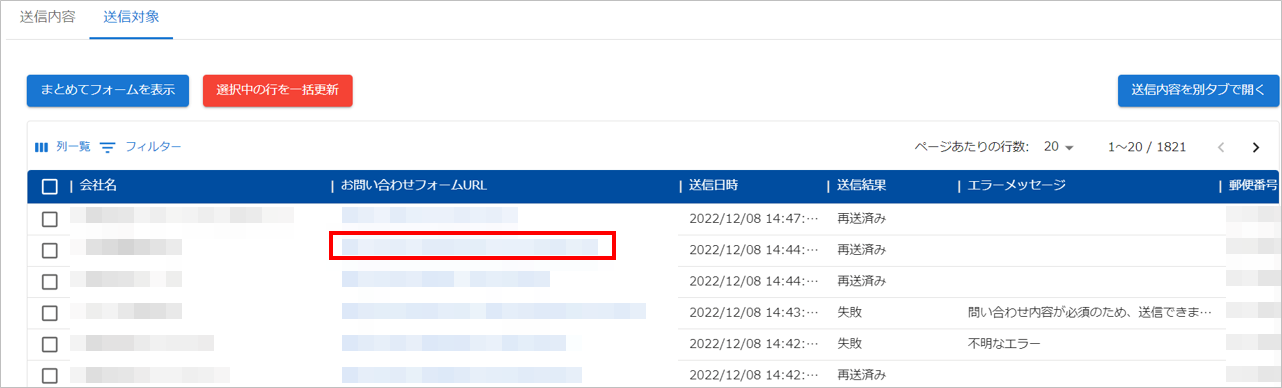The image size is (1282, 388).
Task: Go to previous page arrow
Action: coord(1221,147)
